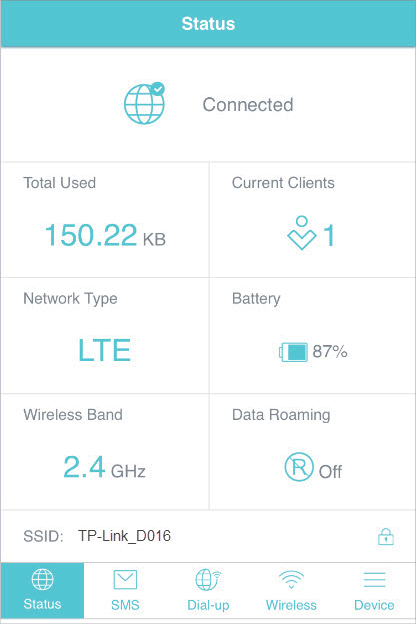The width and height of the screenshot is (416, 624).
Task: Open the SMS envelope tab
Action: [x=125, y=591]
